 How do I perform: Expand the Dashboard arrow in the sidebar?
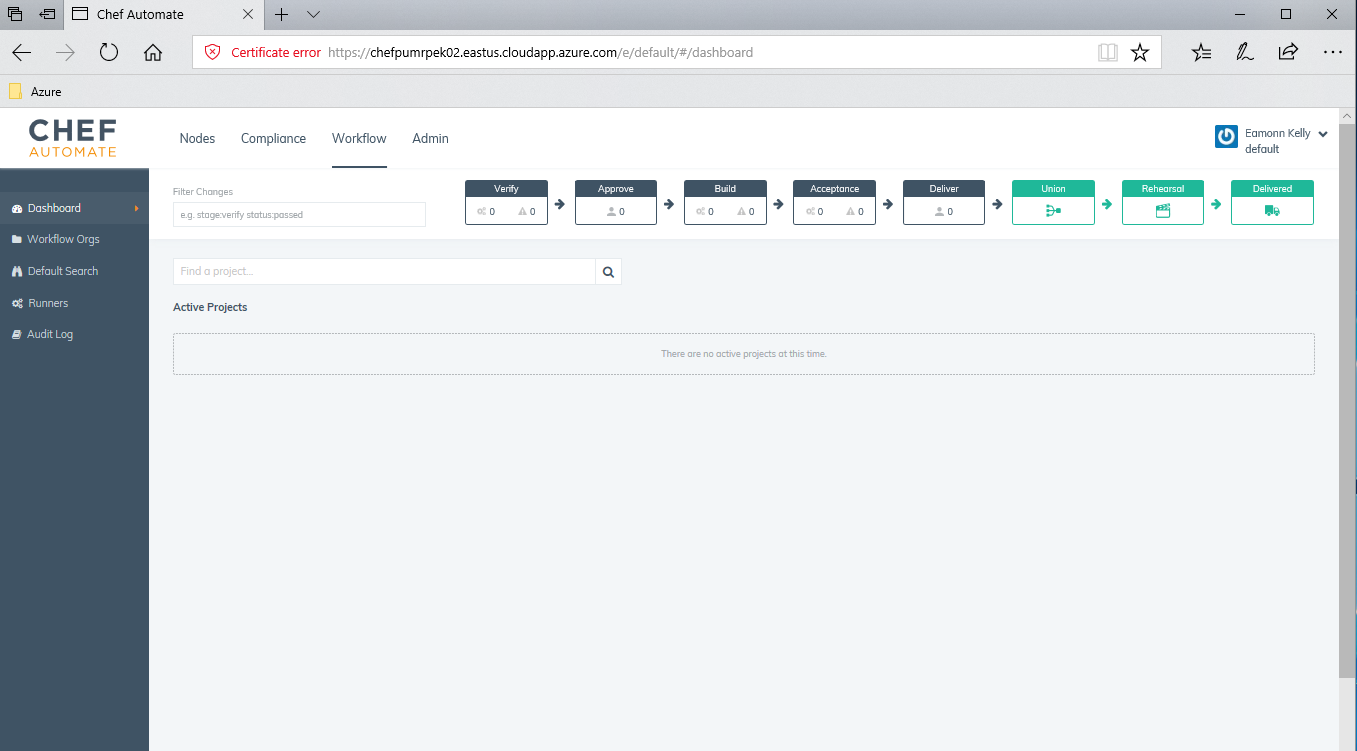[138, 207]
